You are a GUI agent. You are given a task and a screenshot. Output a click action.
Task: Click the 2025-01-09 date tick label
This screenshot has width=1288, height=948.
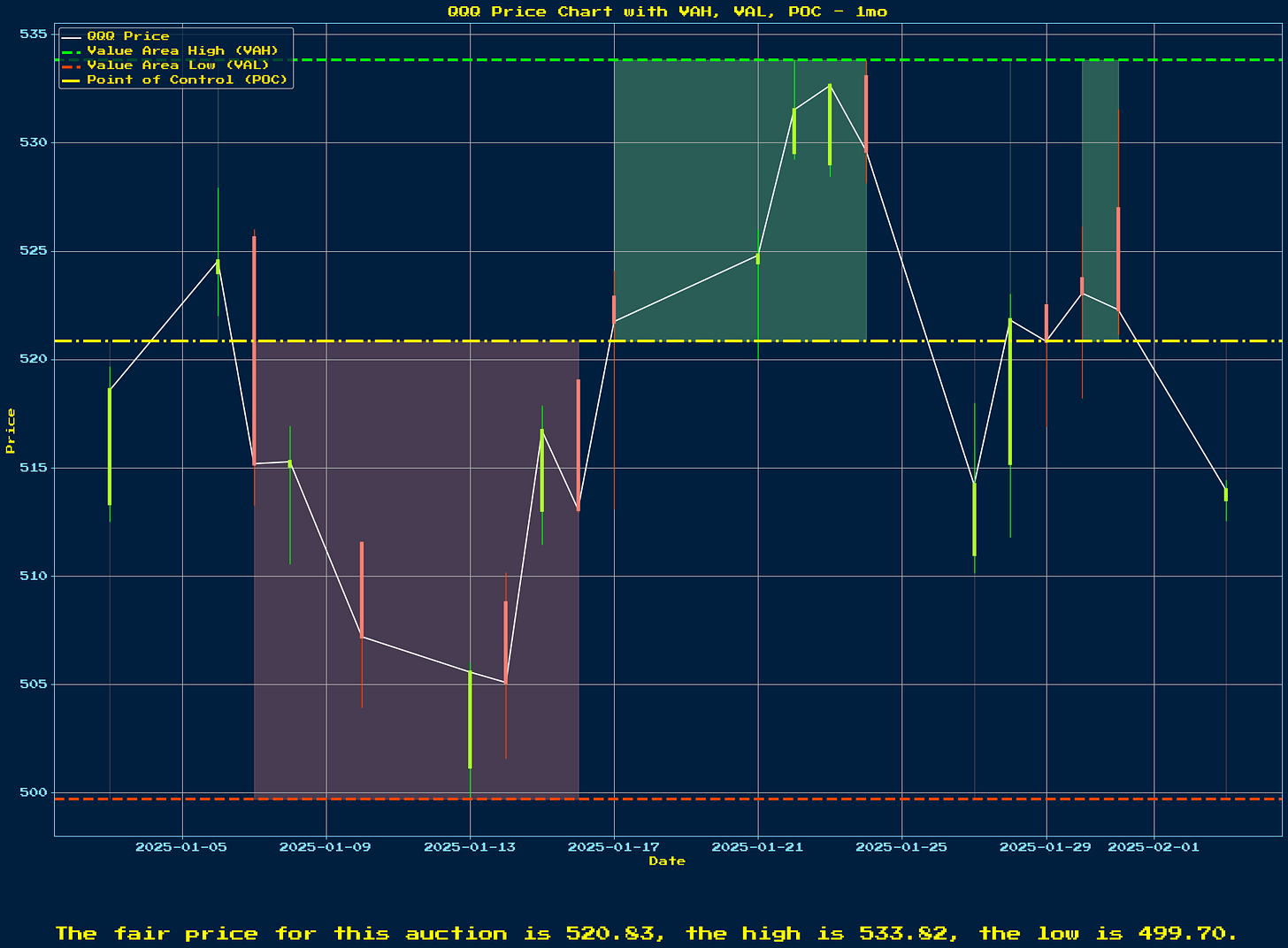tap(326, 847)
